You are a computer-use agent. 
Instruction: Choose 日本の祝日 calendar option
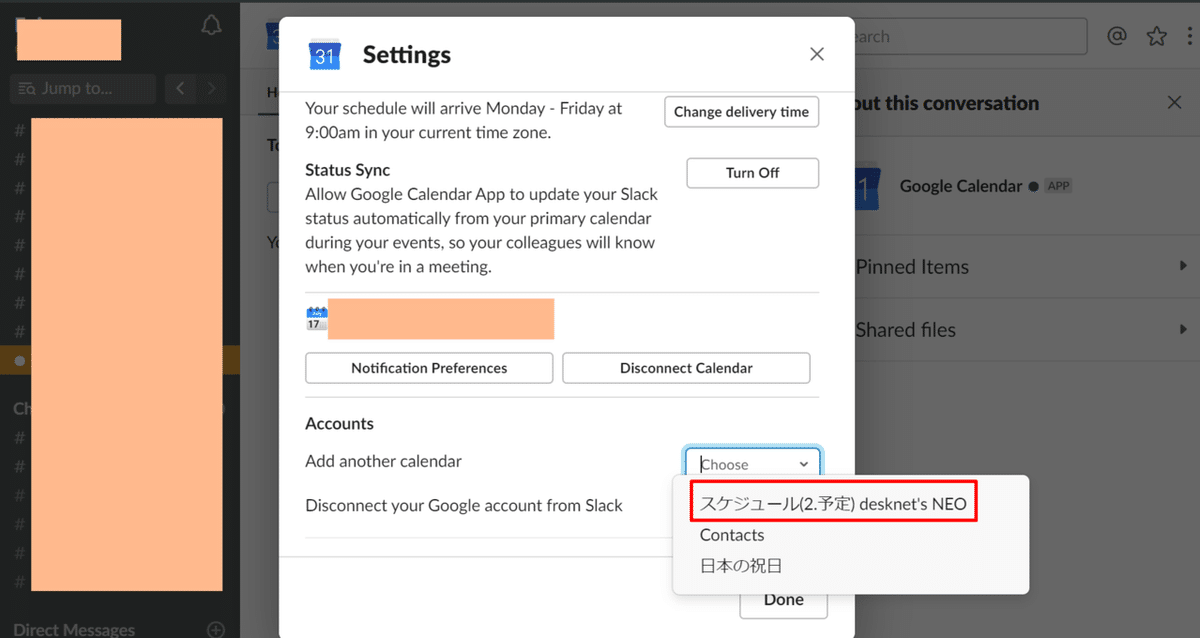click(x=741, y=566)
